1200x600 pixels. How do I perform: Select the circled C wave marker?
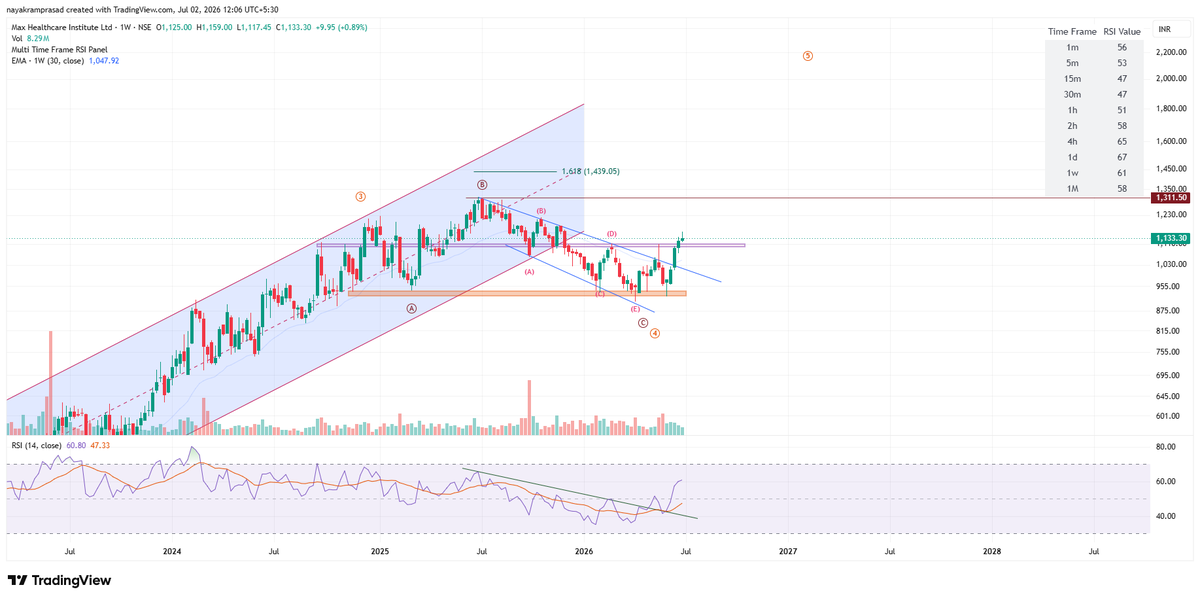pos(642,322)
